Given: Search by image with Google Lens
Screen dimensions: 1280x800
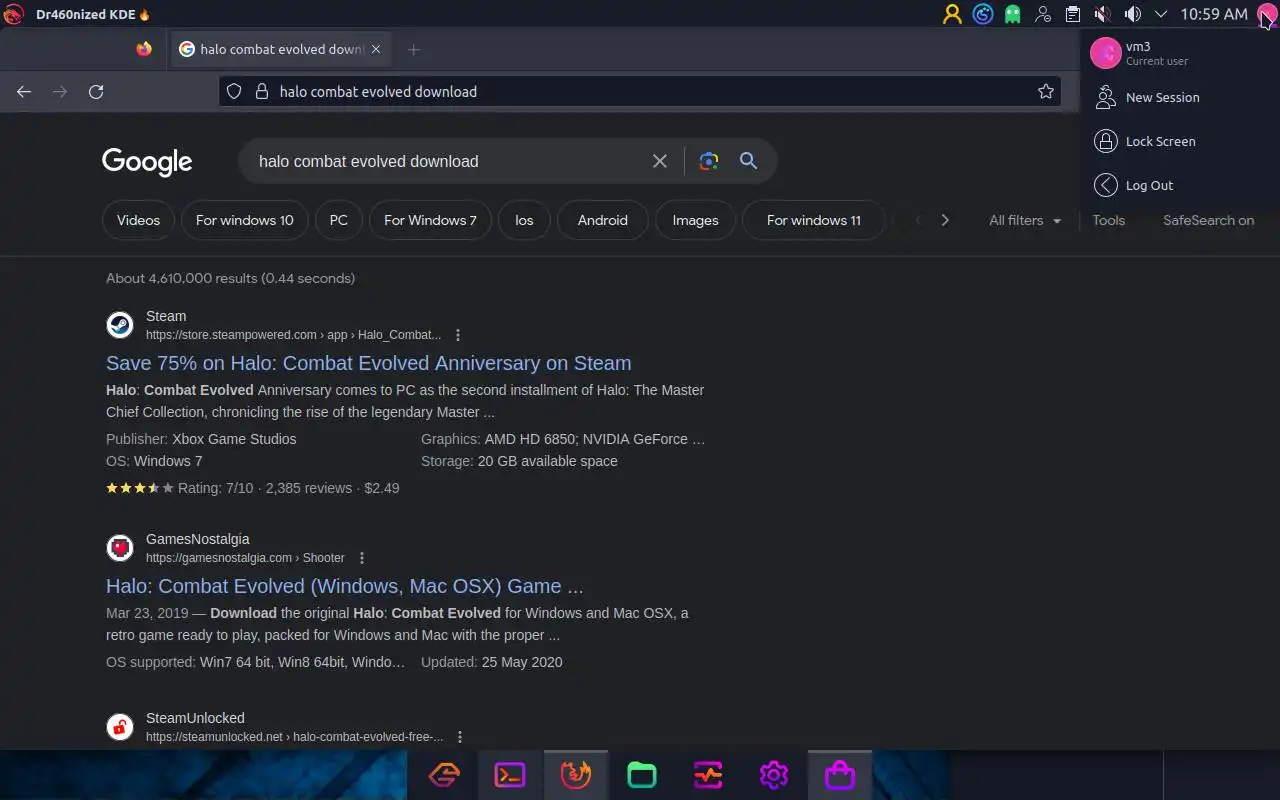Looking at the screenshot, I should pos(709,161).
